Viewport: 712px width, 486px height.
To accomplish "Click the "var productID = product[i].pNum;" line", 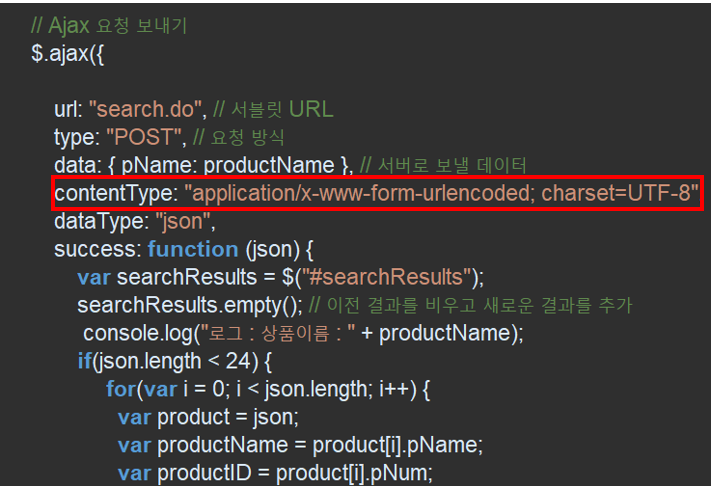I will pyautogui.click(x=275, y=474).
